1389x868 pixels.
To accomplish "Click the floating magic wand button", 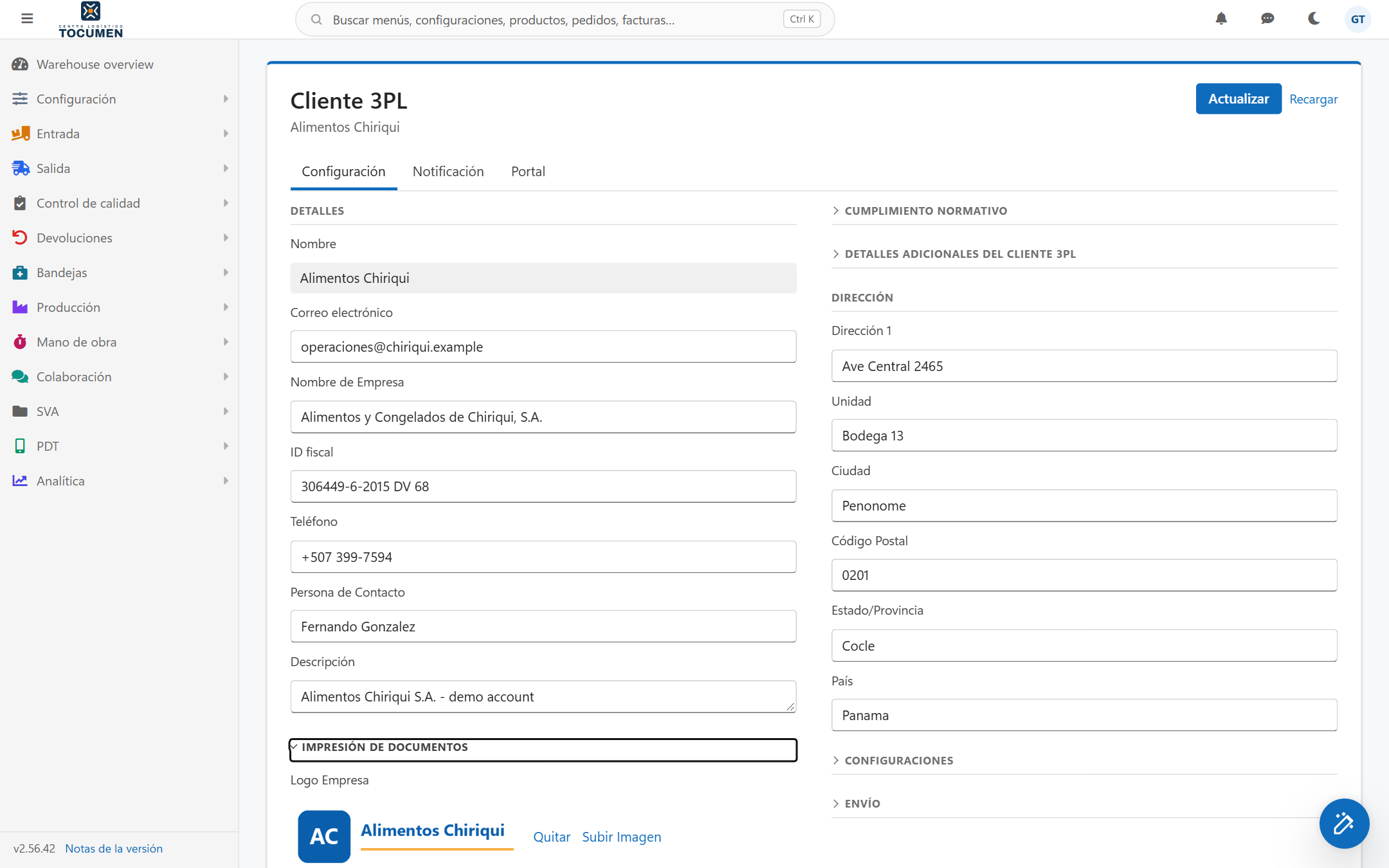I will click(x=1344, y=823).
